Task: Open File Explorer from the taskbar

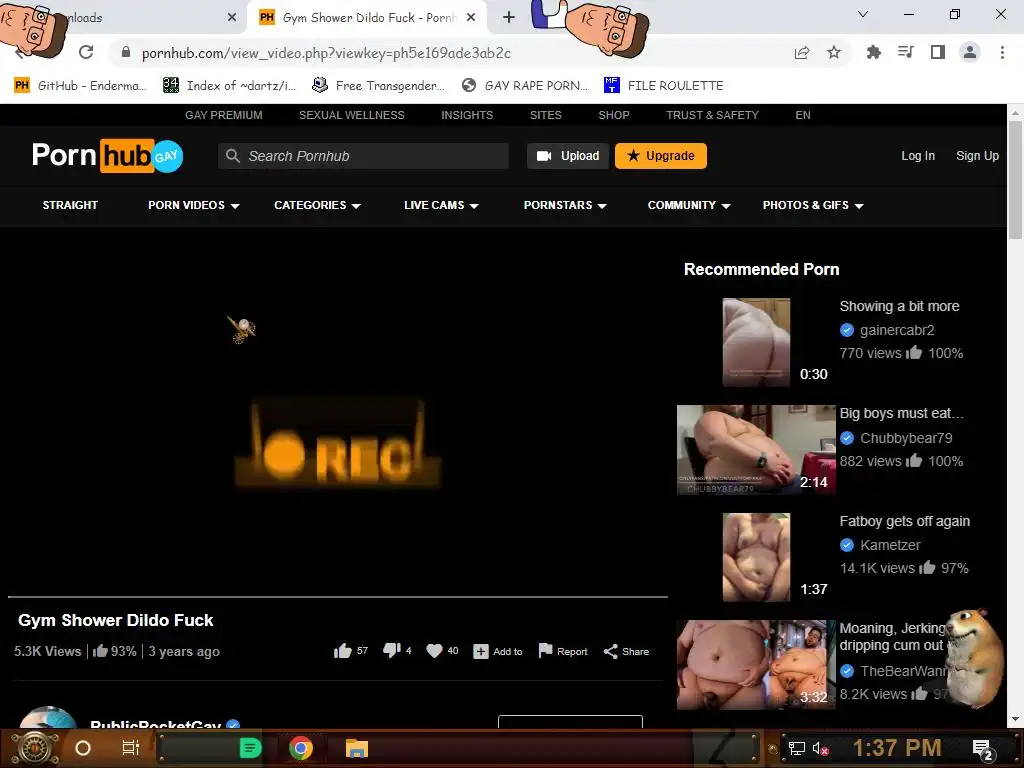Action: click(x=357, y=748)
